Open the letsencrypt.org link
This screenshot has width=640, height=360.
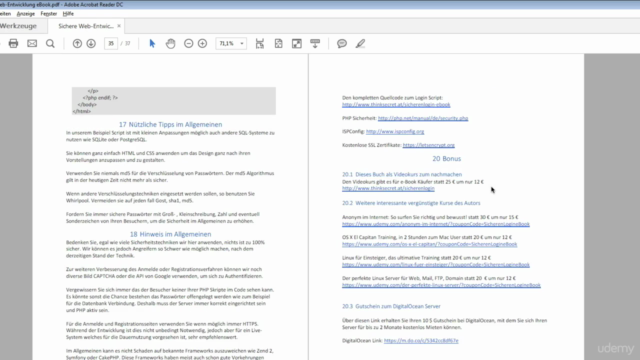(429, 145)
